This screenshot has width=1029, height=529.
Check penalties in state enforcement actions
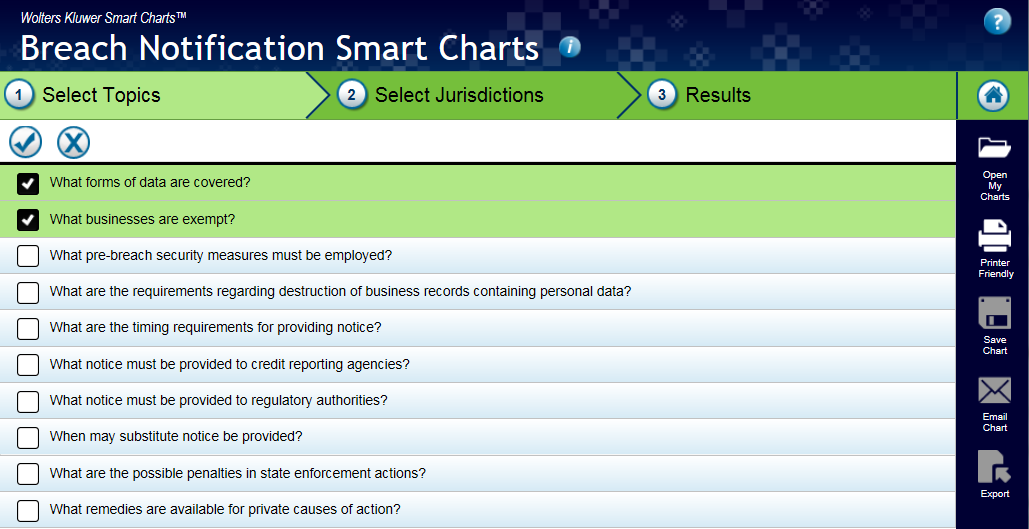28,473
